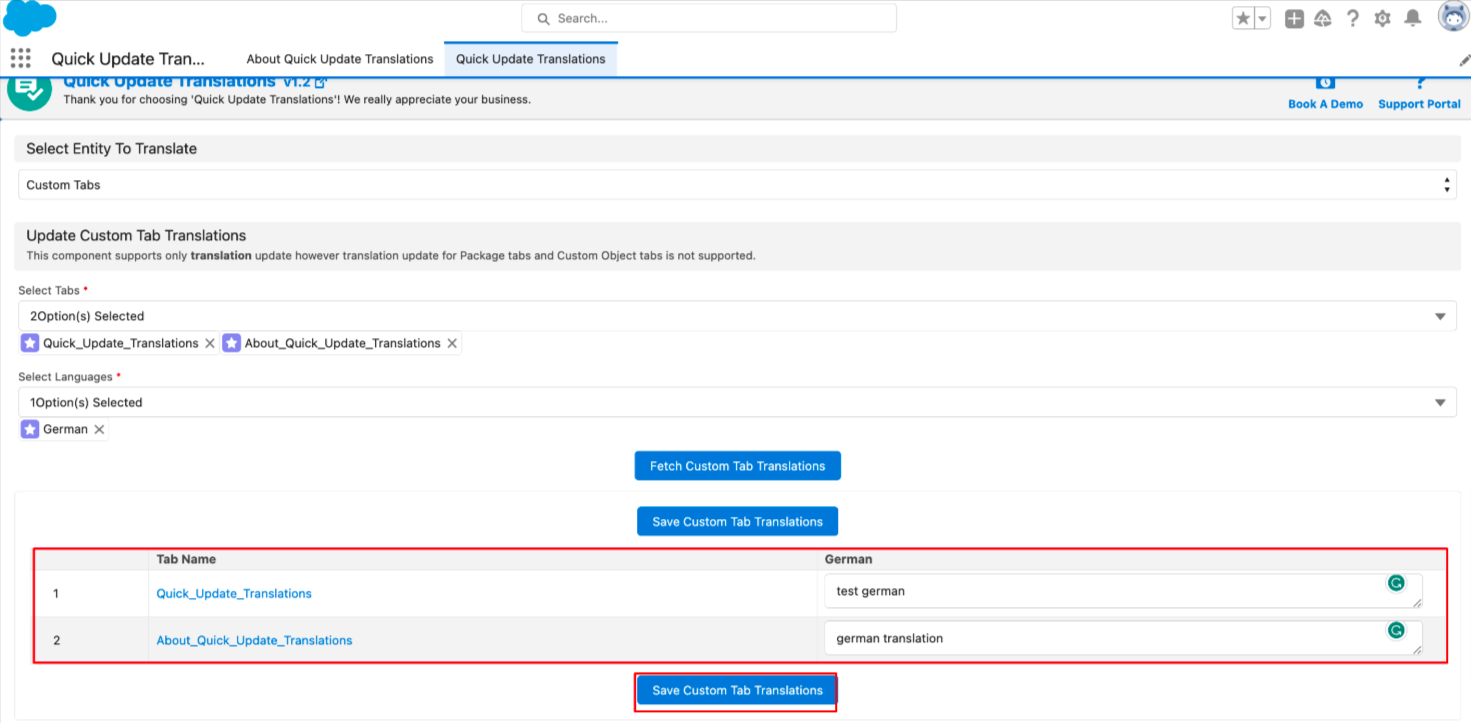Image resolution: width=1471 pixels, height=723 pixels.
Task: Expand the favorites list dropdown arrow
Action: (1262, 18)
